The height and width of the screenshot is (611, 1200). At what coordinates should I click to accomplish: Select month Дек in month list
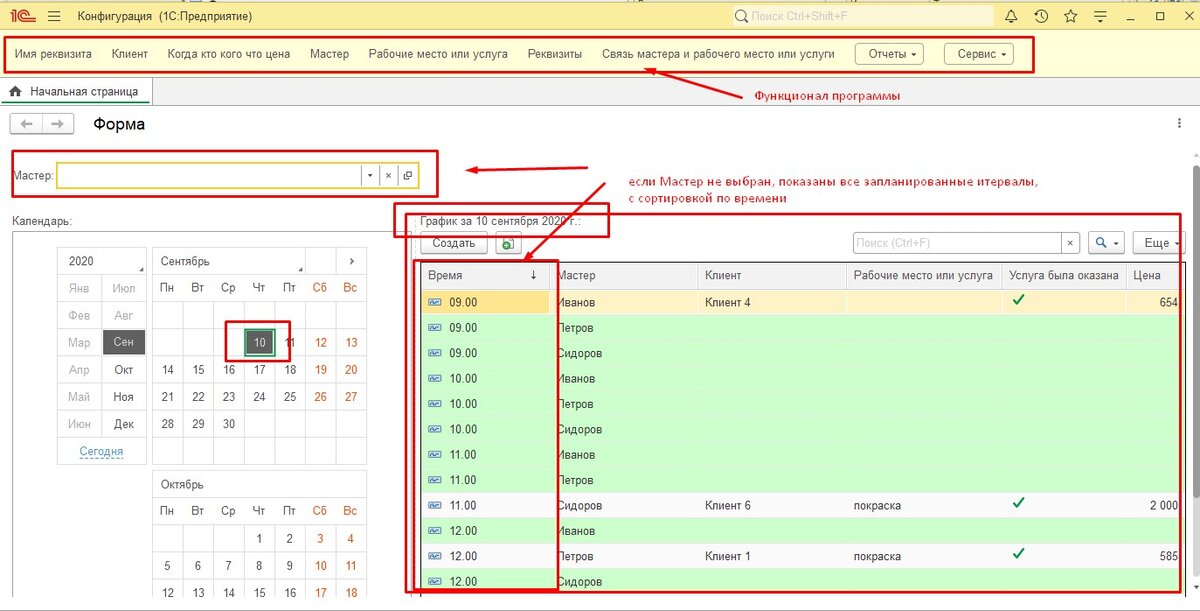(x=124, y=424)
